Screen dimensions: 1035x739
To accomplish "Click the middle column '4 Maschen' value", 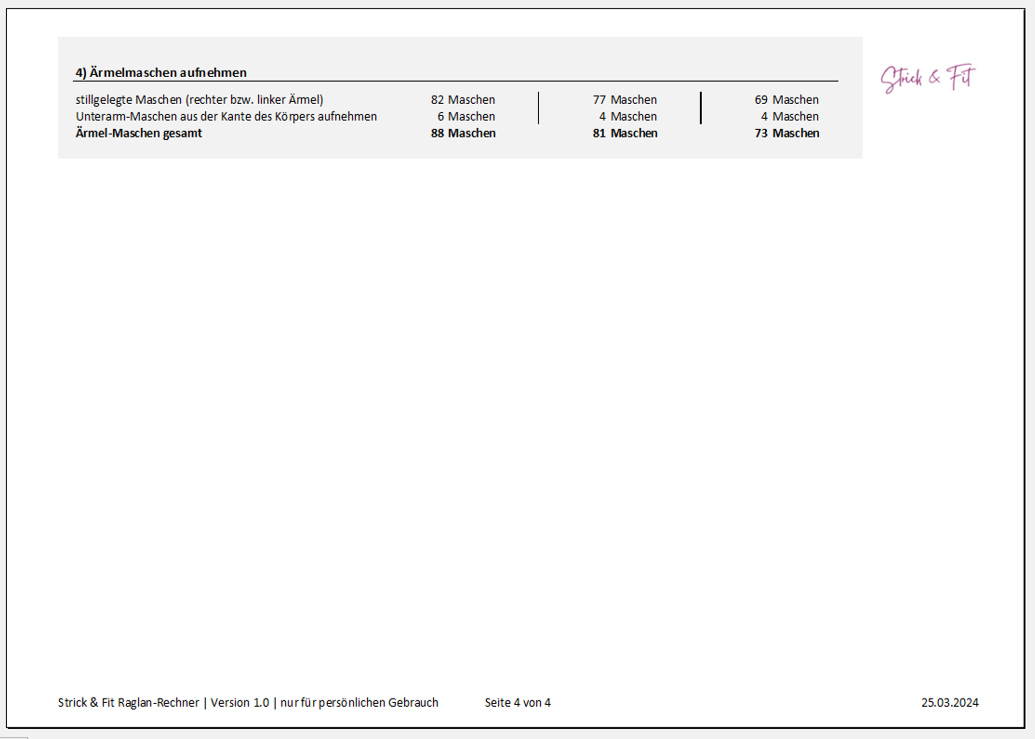I will pos(627,116).
